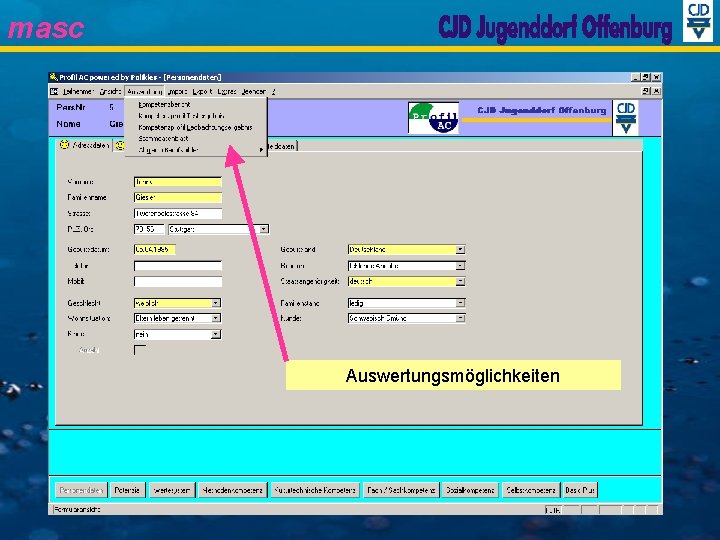Choose Stammdatenblatt from the Auswertung menu
Image resolution: width=720 pixels, height=540 pixels.
point(163,138)
